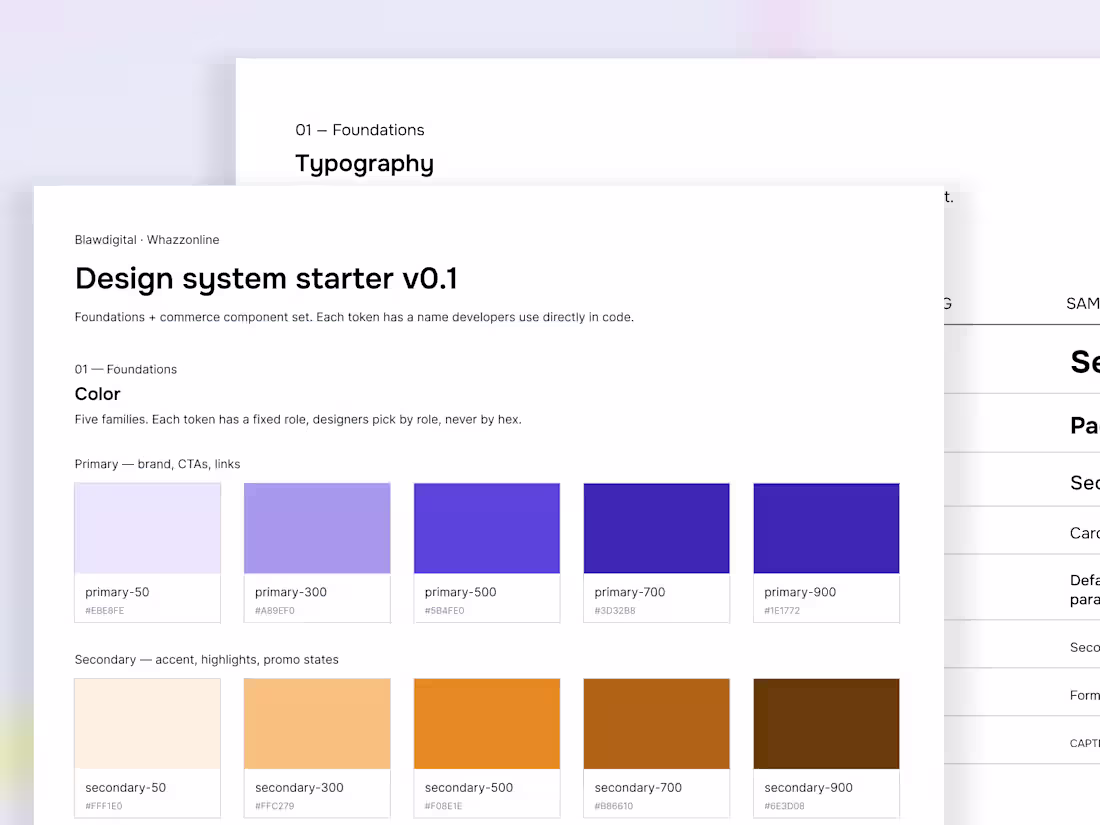Image resolution: width=1100 pixels, height=825 pixels.
Task: Choose the primary-700 color swatch
Action: click(x=657, y=528)
